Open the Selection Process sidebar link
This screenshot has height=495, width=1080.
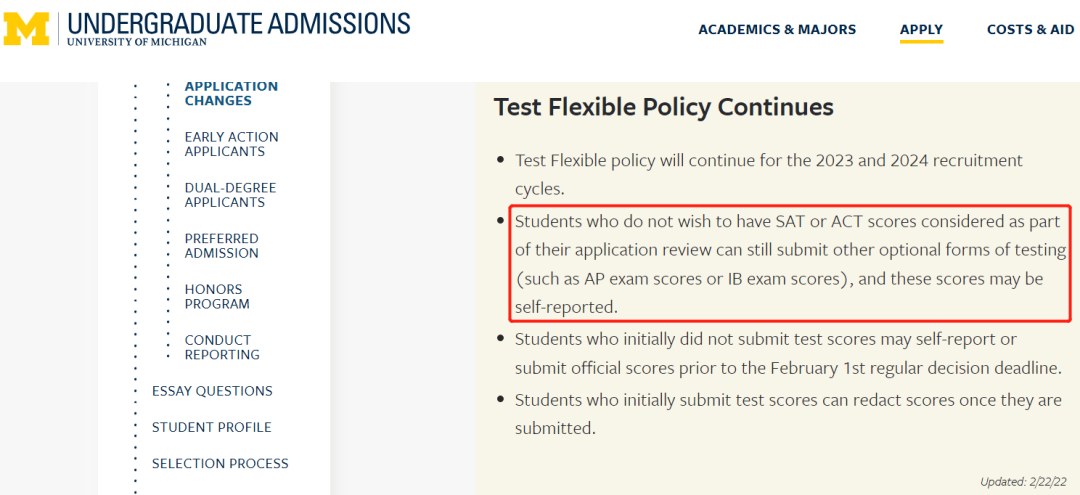(x=220, y=464)
